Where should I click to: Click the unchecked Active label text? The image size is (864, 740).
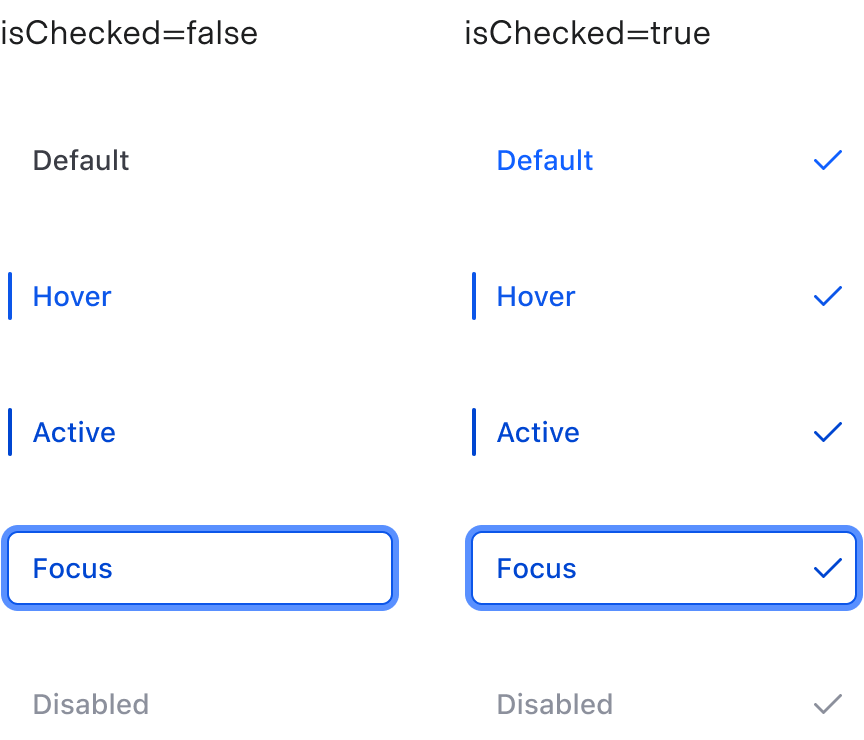(74, 432)
